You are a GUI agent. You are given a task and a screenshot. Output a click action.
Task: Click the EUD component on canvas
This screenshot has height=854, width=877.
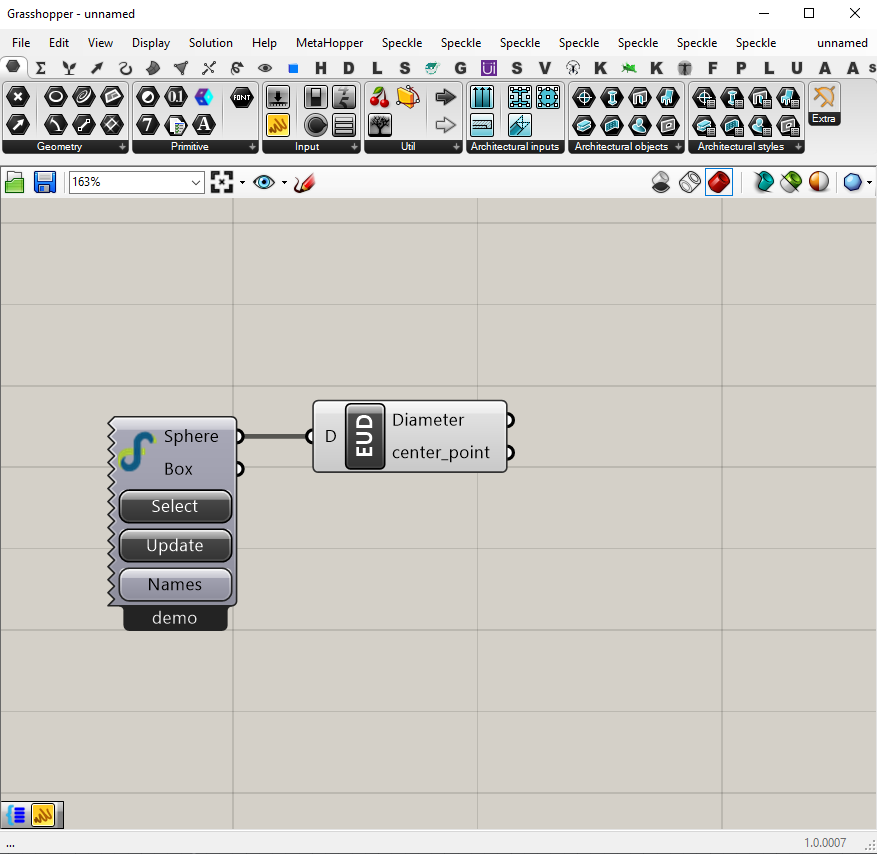point(365,436)
